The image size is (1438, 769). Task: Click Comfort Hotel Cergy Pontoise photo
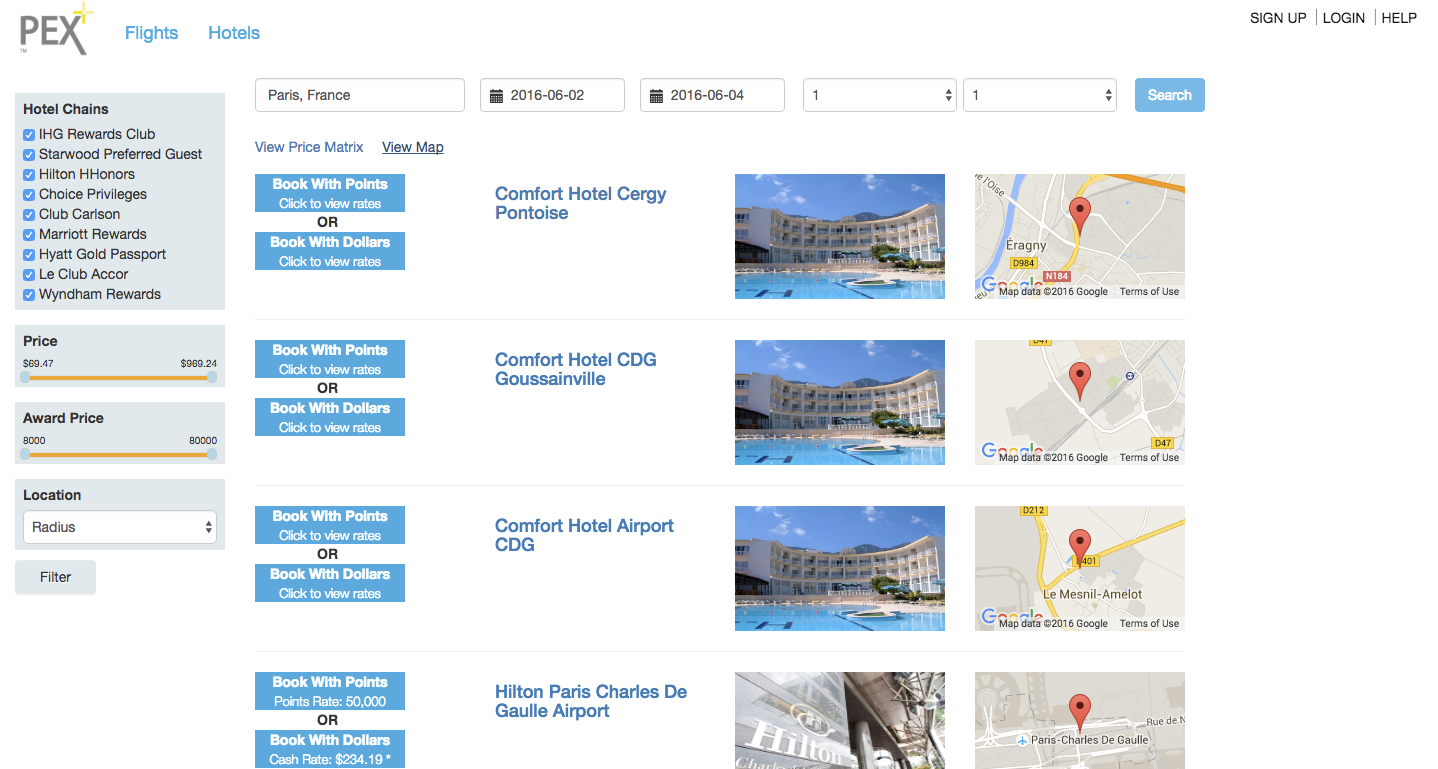[840, 236]
